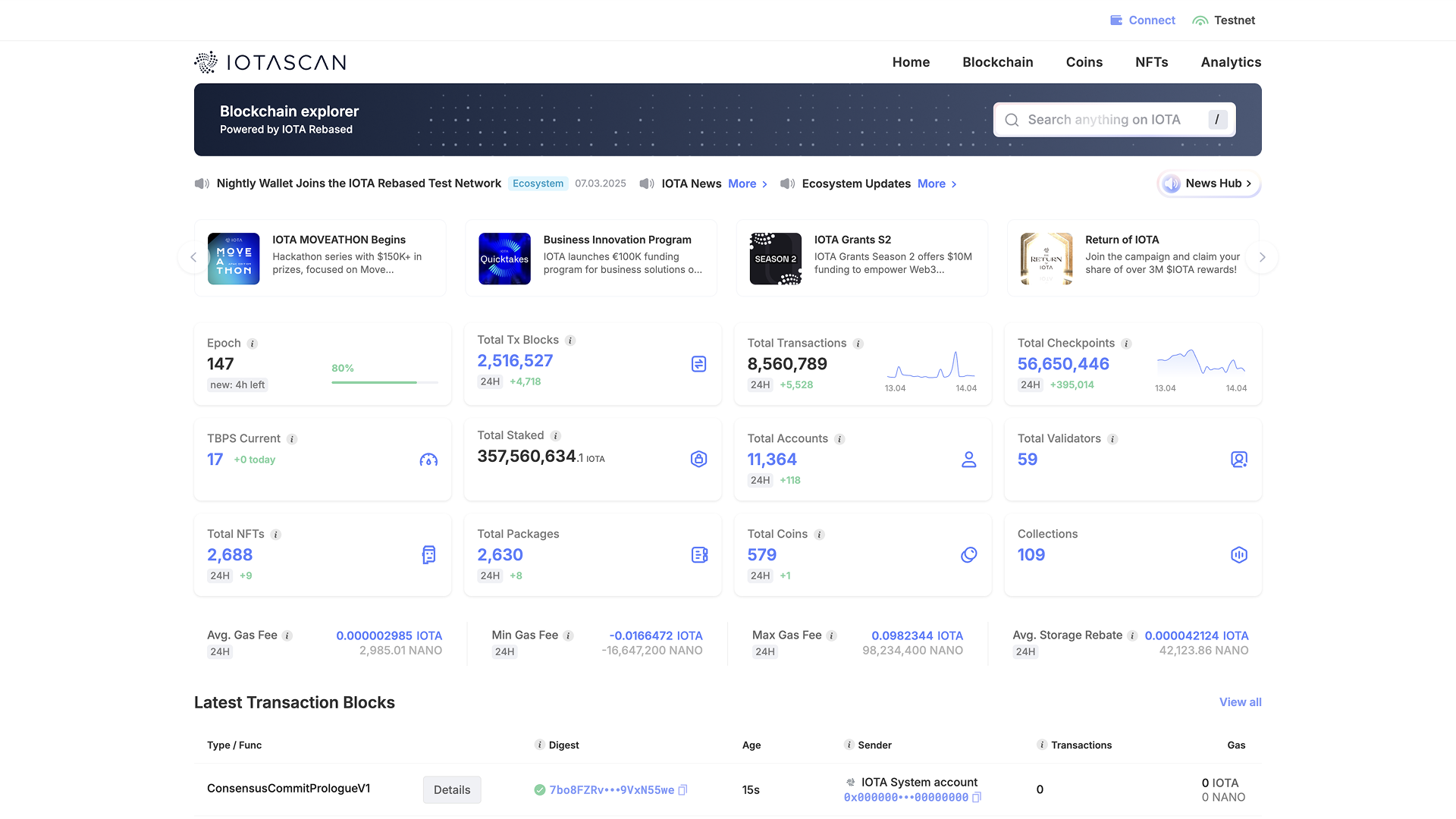Click the Total Coins icon
The image size is (1456, 819).
(x=968, y=555)
